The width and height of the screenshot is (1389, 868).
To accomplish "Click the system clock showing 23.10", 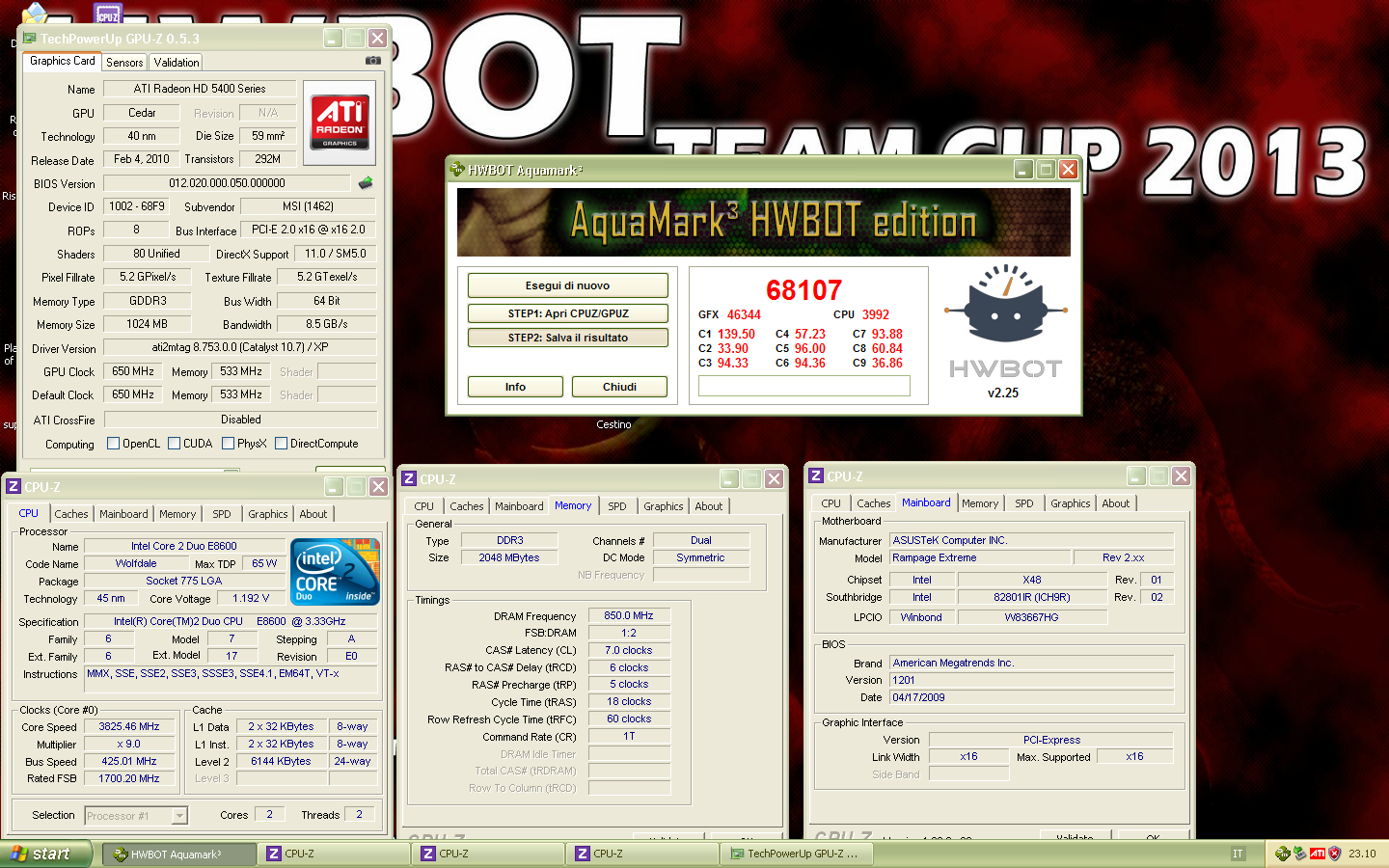I will pyautogui.click(x=1362, y=854).
